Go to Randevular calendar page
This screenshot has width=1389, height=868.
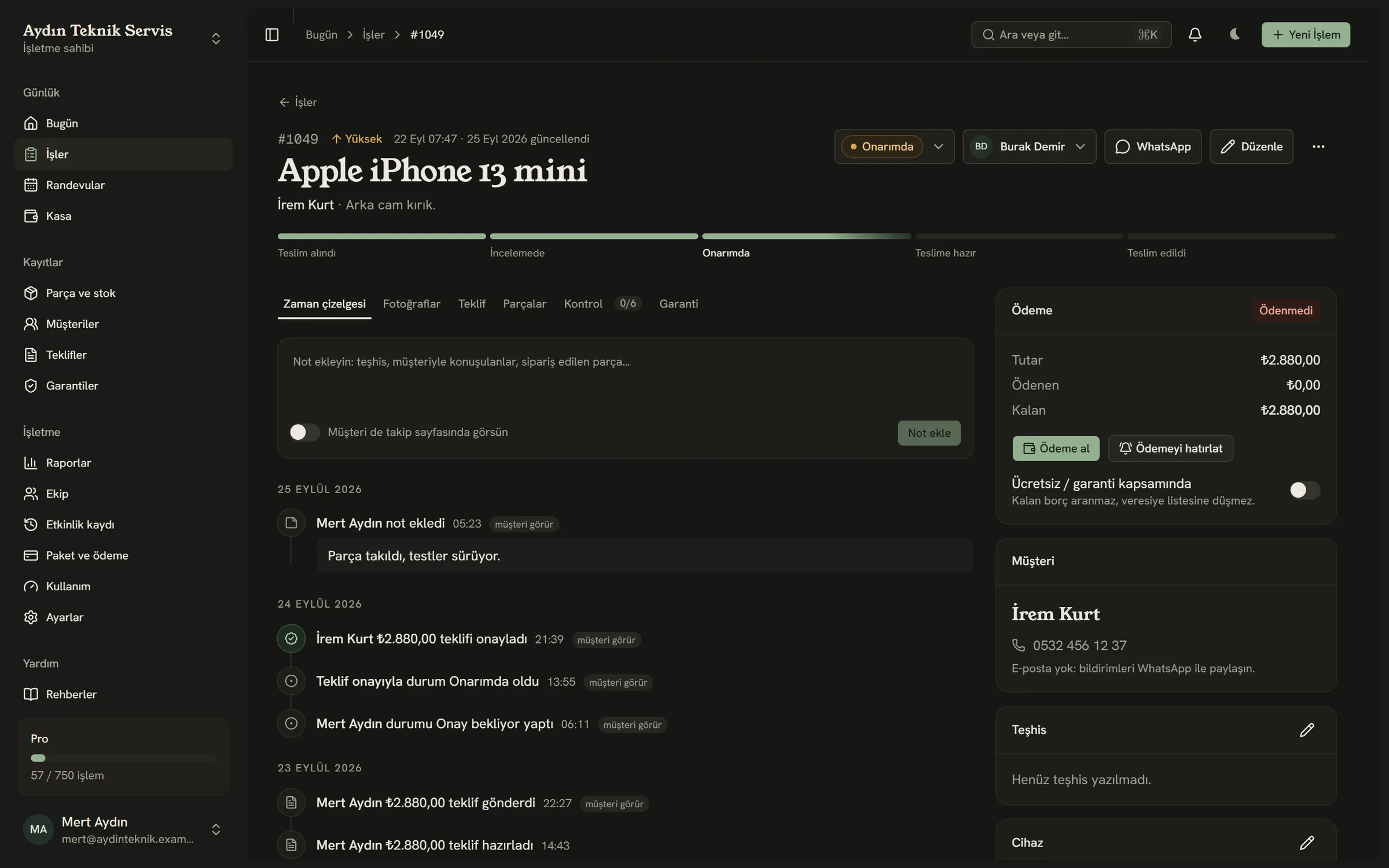123,185
